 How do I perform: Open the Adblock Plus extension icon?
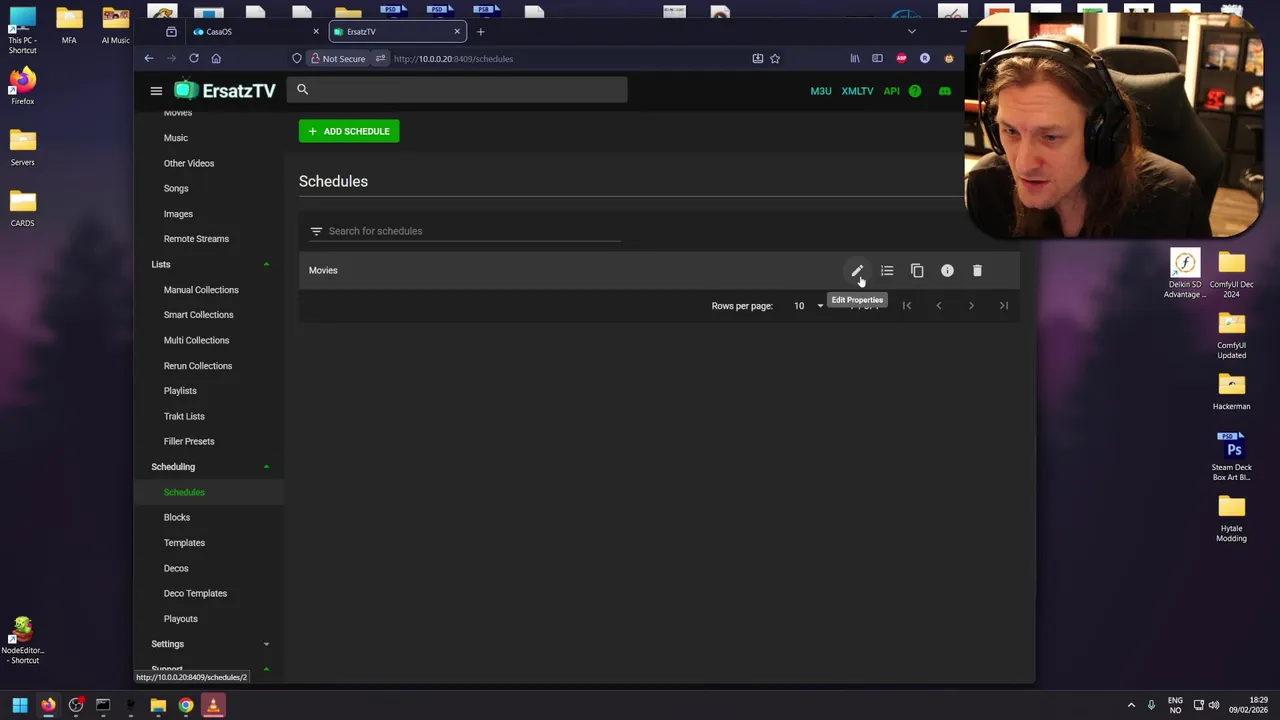902,58
